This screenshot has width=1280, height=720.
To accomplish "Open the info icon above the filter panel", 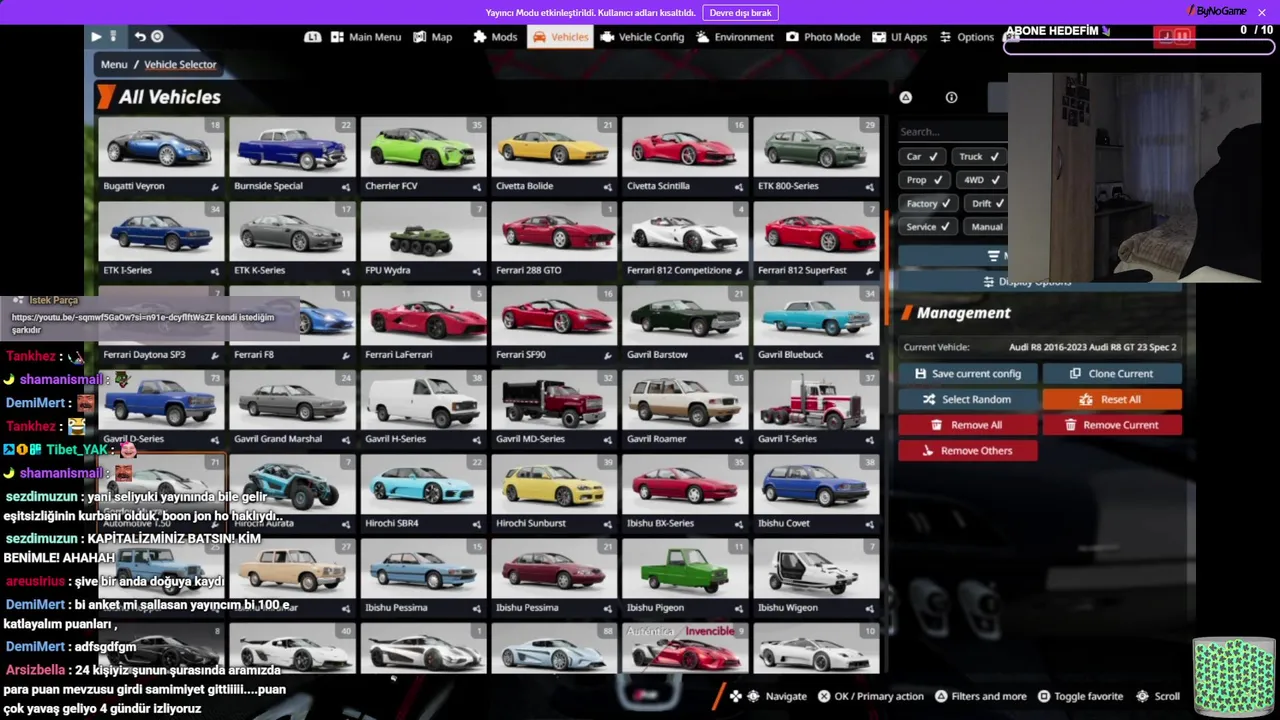I will coord(951,97).
